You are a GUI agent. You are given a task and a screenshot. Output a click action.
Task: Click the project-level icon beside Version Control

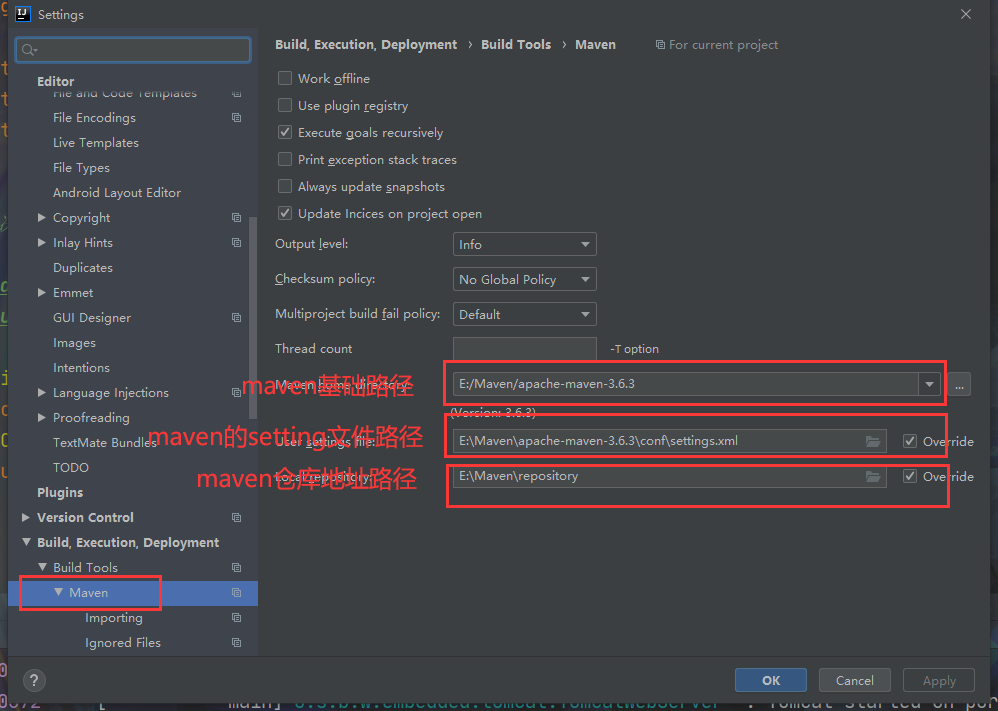pos(236,517)
